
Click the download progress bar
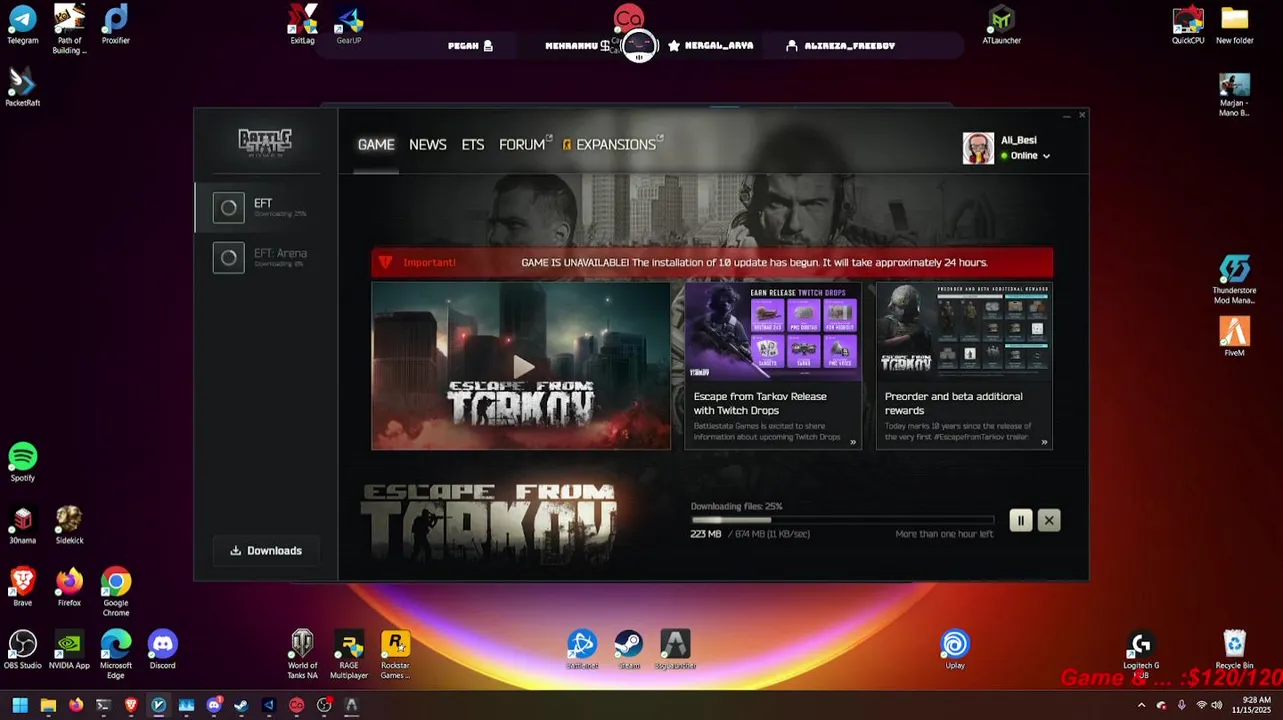point(842,520)
